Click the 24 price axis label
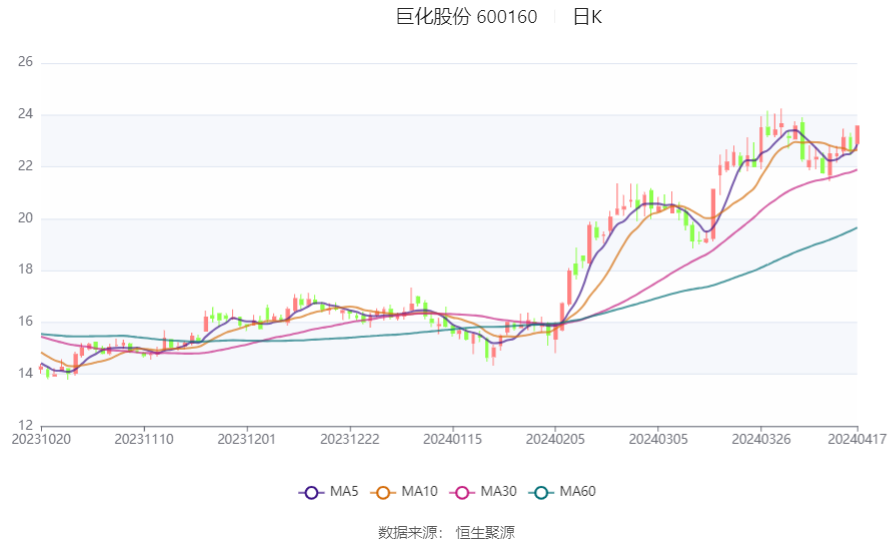This screenshot has width=893, height=542. click(x=25, y=114)
